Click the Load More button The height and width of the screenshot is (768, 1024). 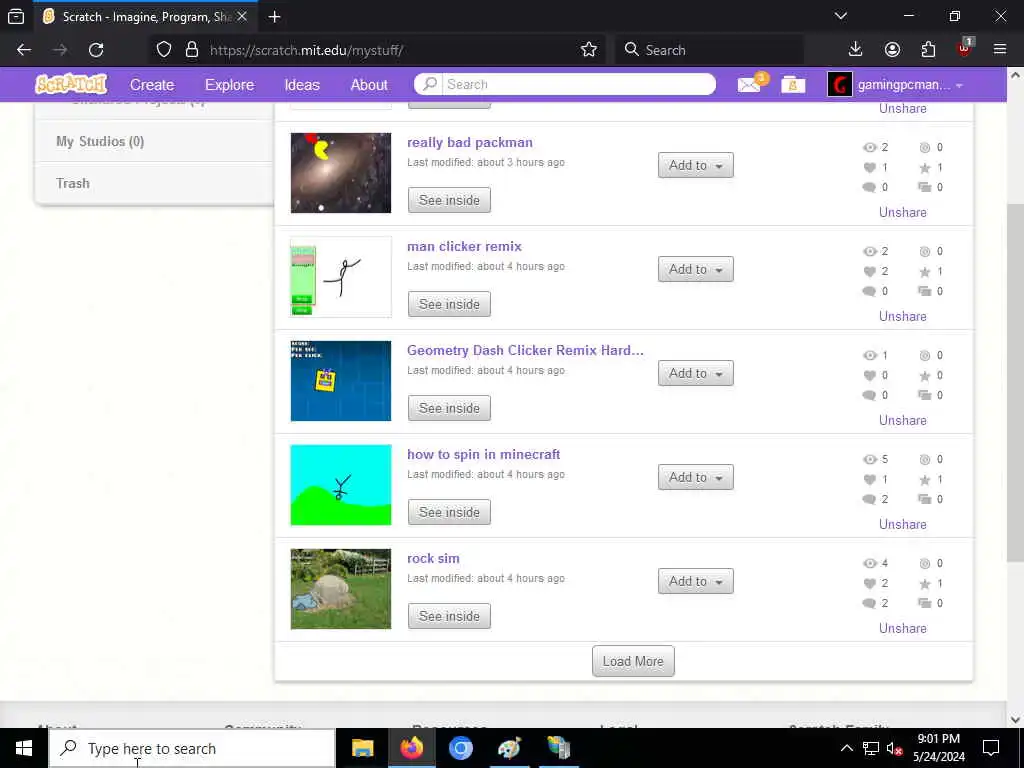click(x=633, y=661)
